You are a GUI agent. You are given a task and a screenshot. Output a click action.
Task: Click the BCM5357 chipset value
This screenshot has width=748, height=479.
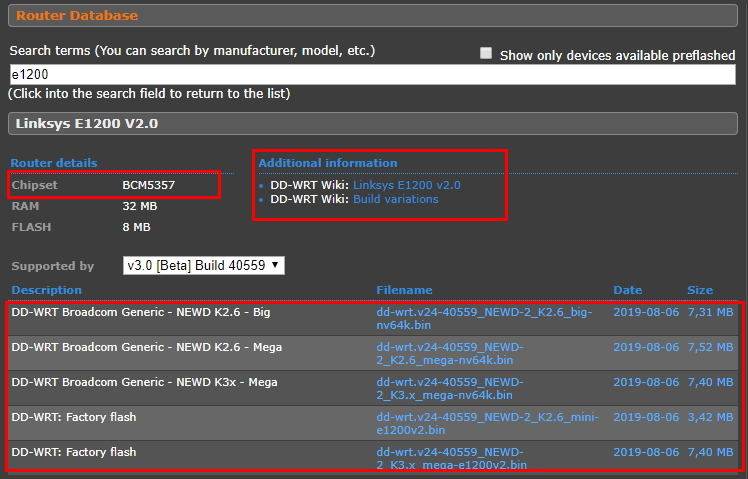148,185
